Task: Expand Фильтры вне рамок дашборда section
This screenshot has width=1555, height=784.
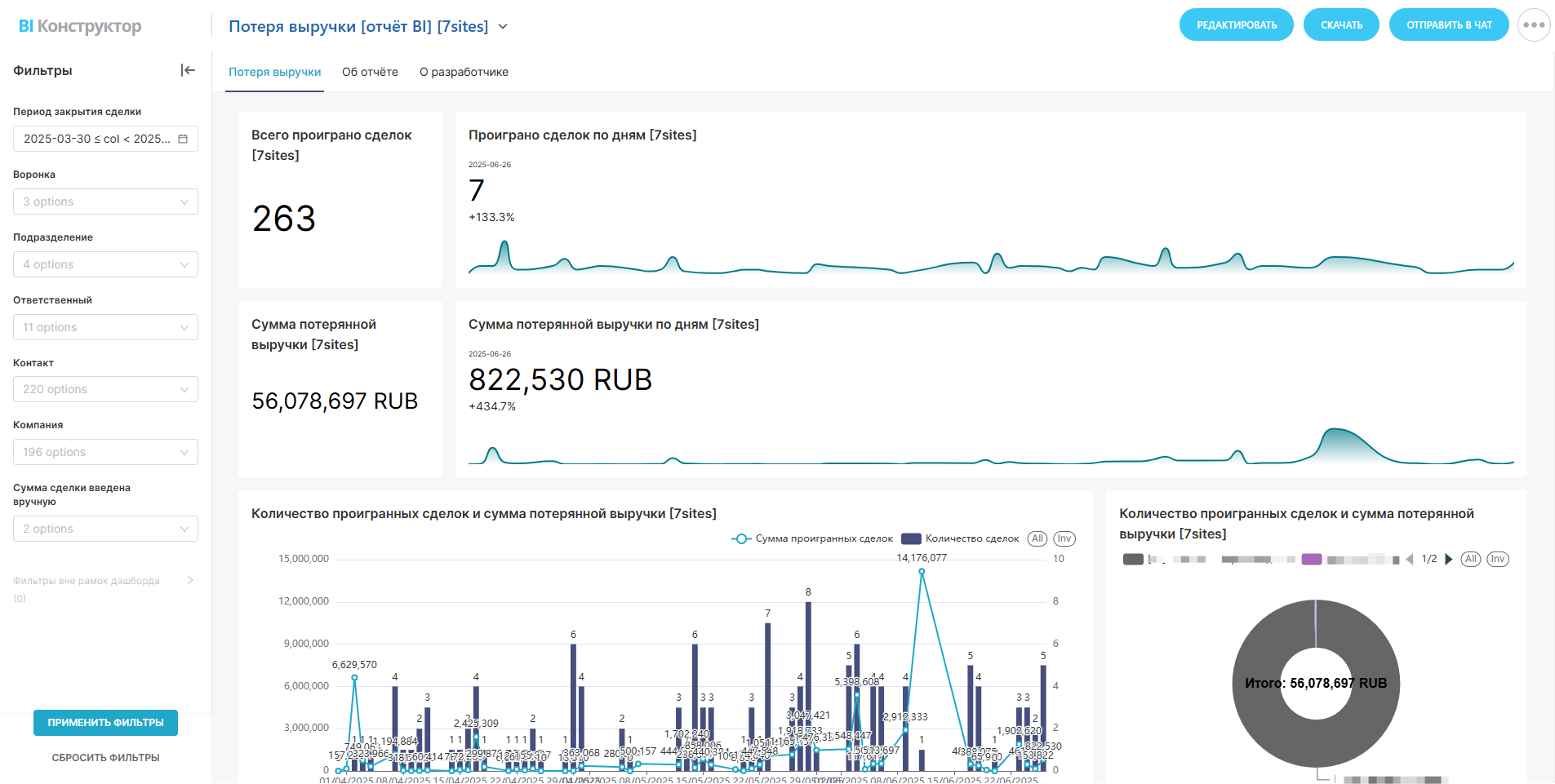Action: point(190,581)
